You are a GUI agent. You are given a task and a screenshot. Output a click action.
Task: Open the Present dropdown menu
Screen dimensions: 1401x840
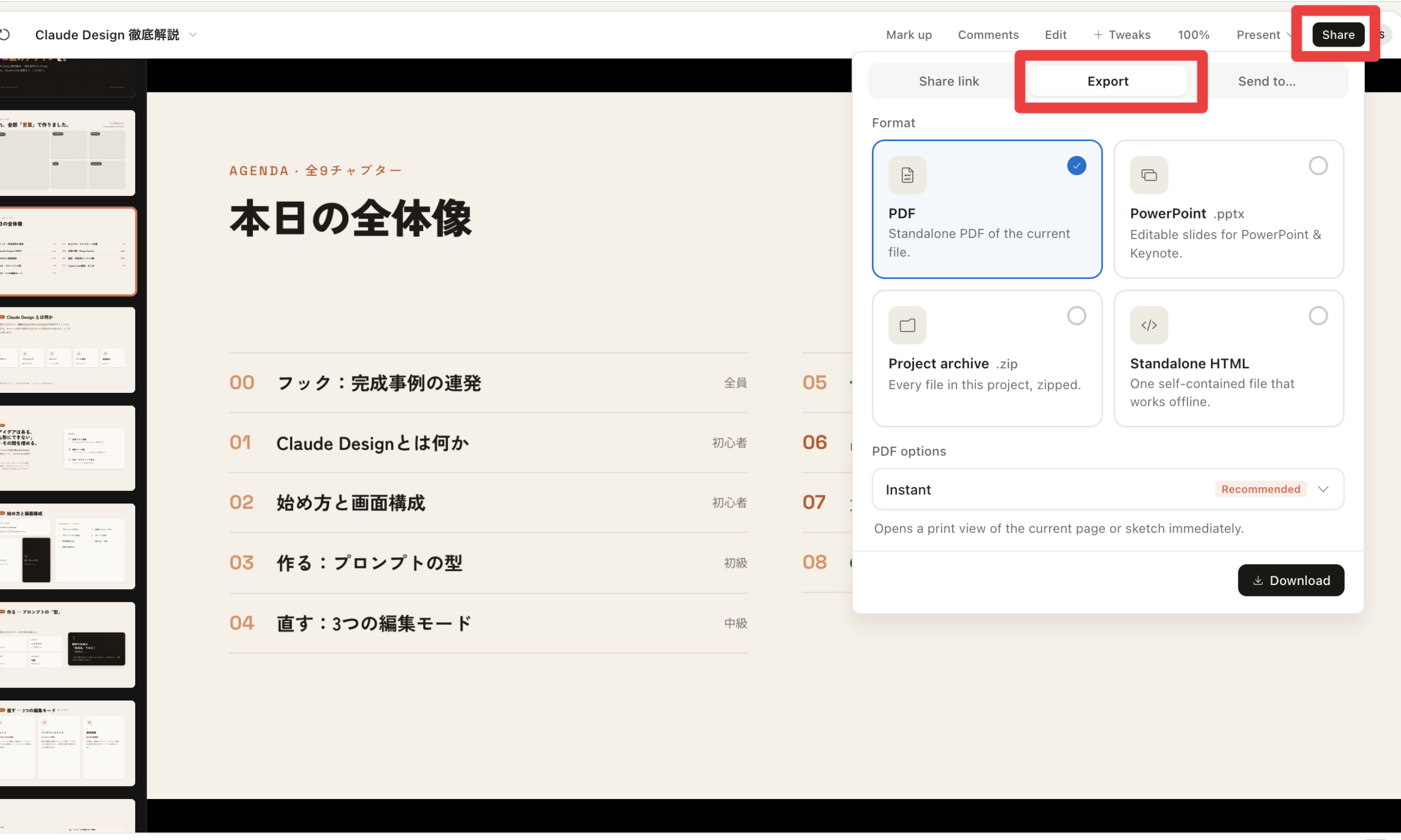point(1264,34)
